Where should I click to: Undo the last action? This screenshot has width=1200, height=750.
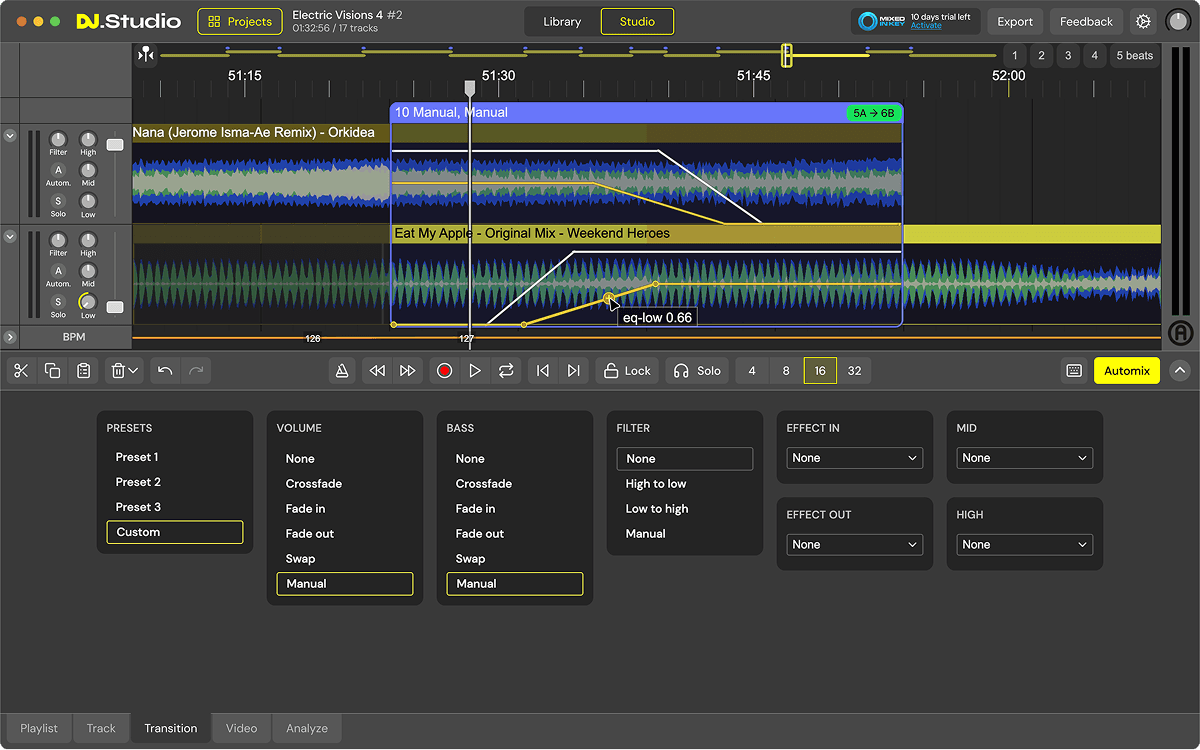coord(166,371)
